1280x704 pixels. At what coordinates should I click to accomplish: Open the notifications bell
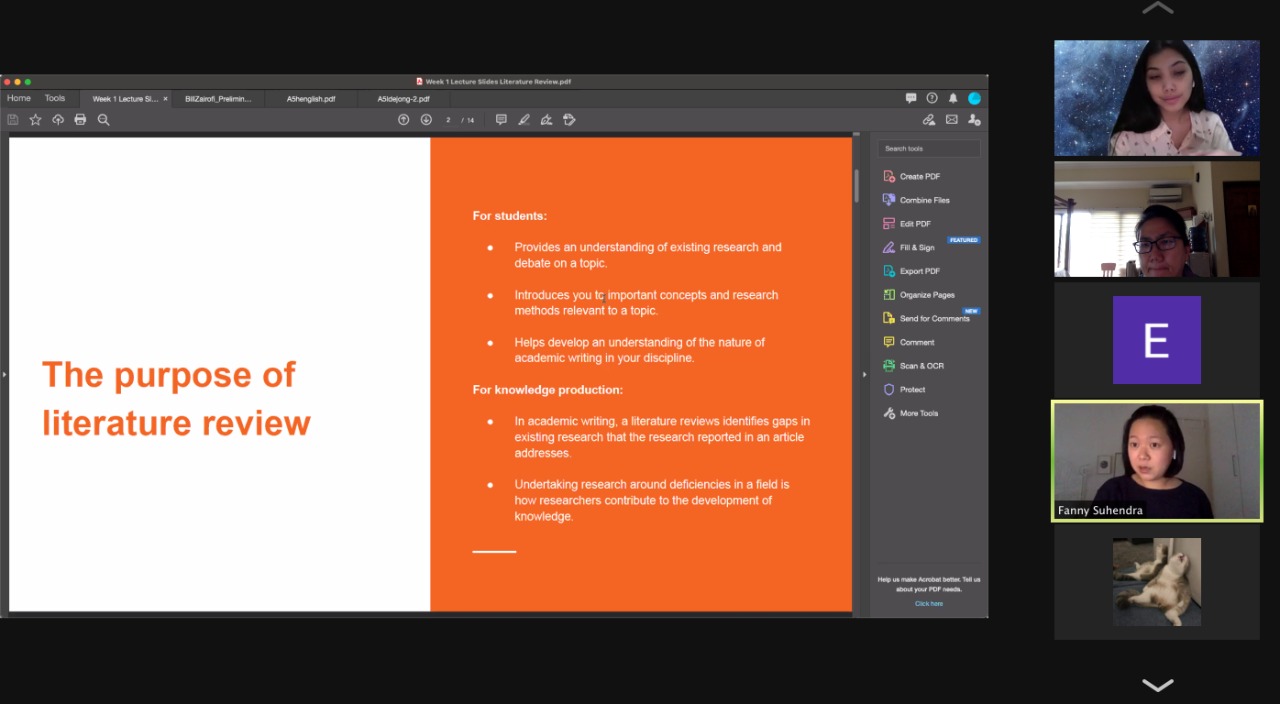pos(953,98)
